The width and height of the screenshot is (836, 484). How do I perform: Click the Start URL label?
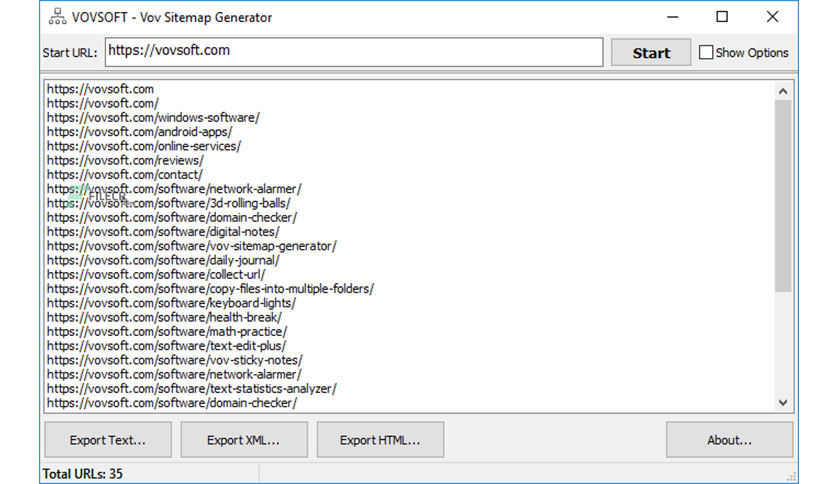point(70,53)
